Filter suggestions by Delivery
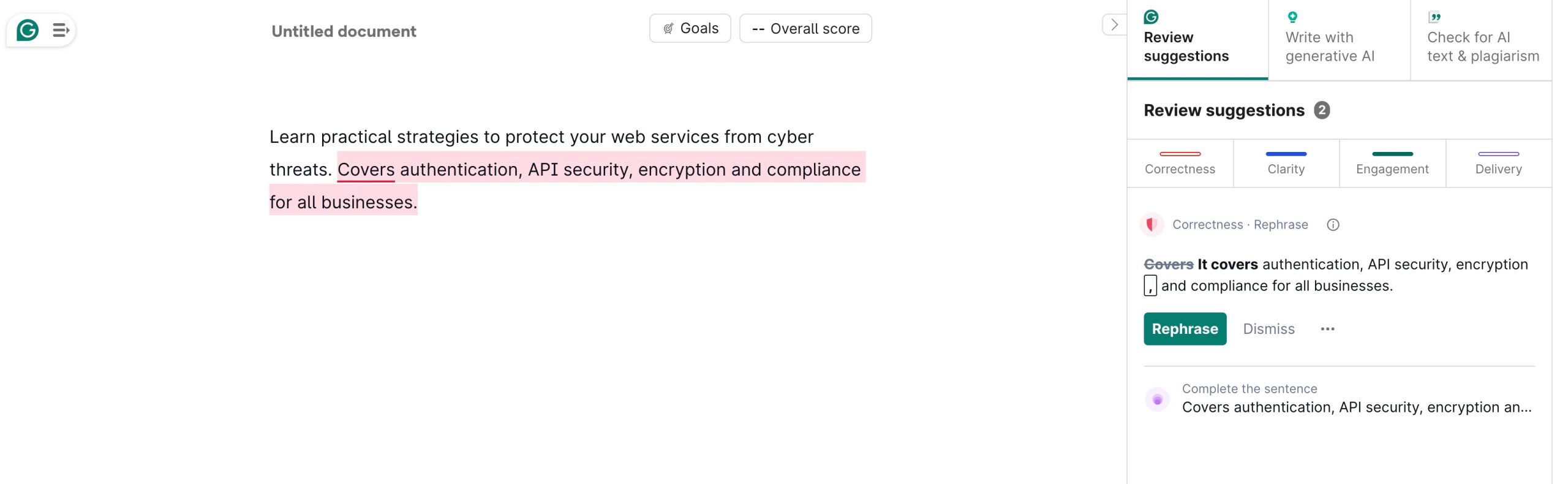 tap(1498, 163)
